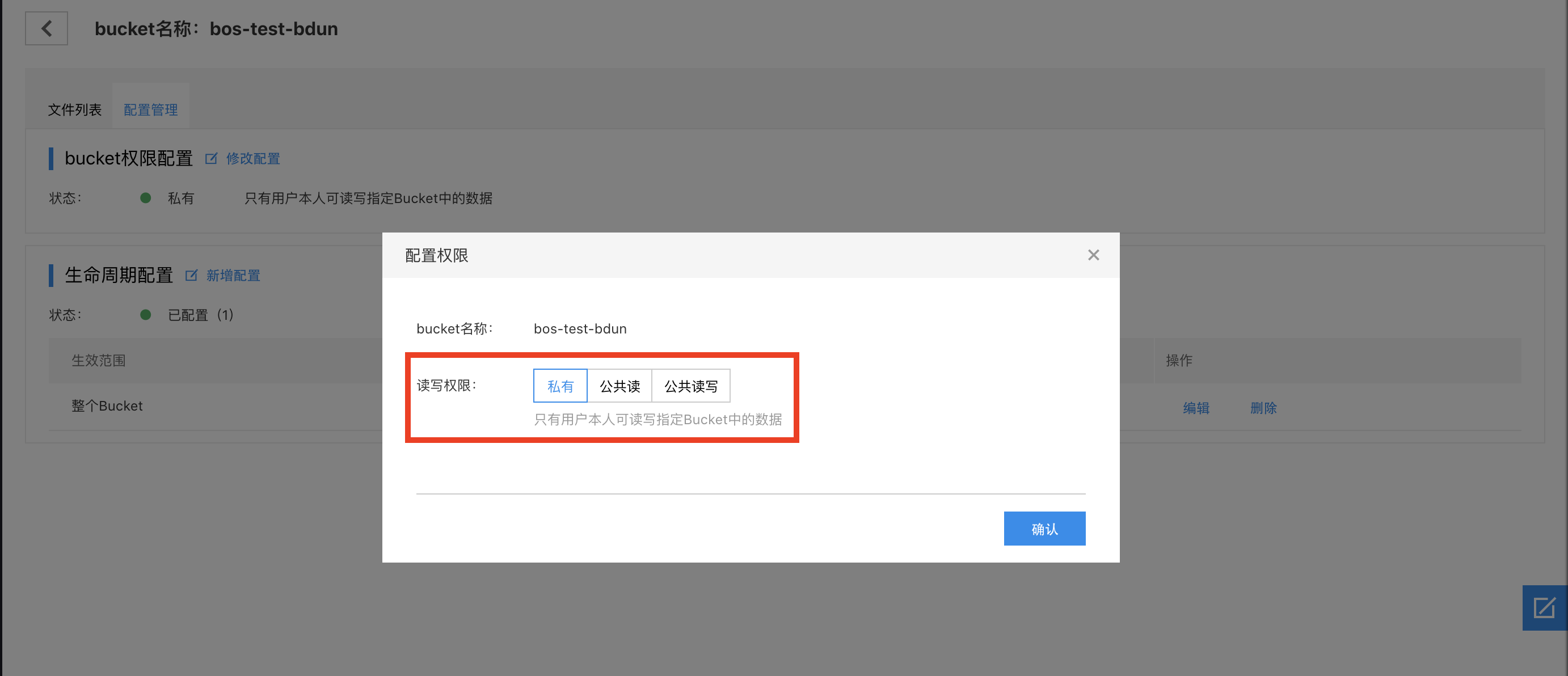This screenshot has height=676, width=1568.
Task: Switch to the 配置管理 tab
Action: tap(150, 110)
